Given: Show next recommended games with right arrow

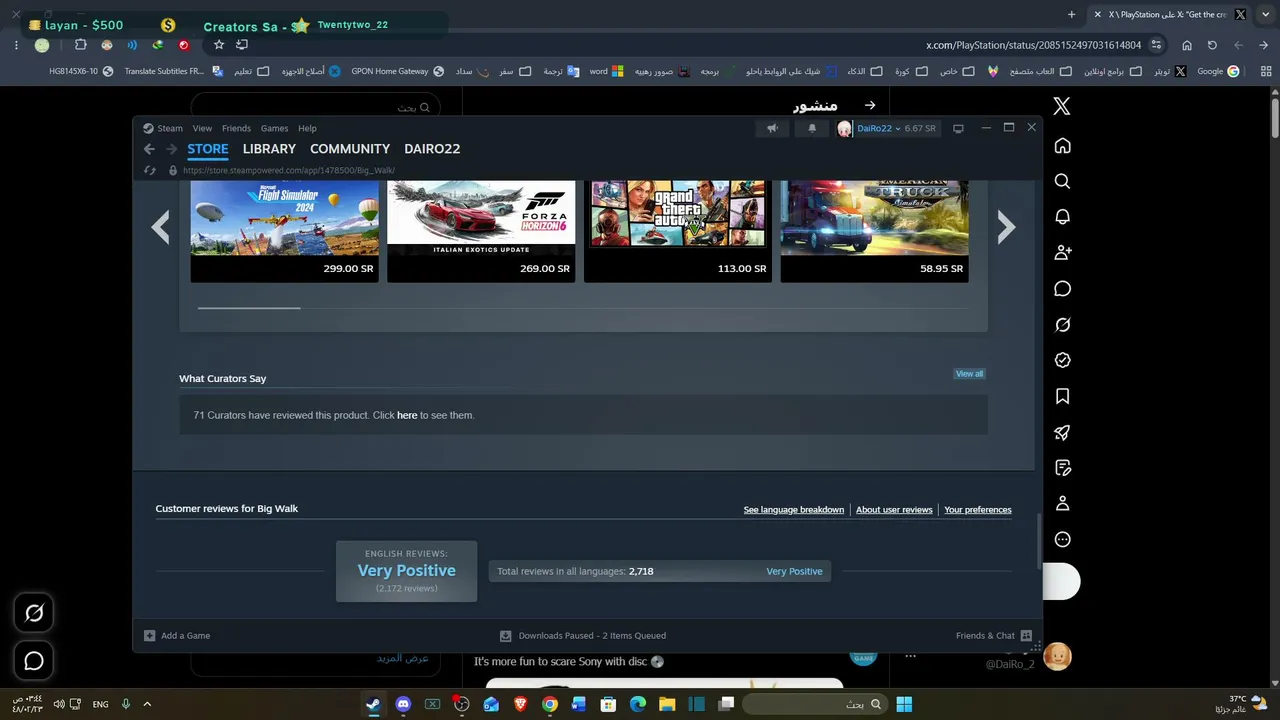Looking at the screenshot, I should point(1006,228).
